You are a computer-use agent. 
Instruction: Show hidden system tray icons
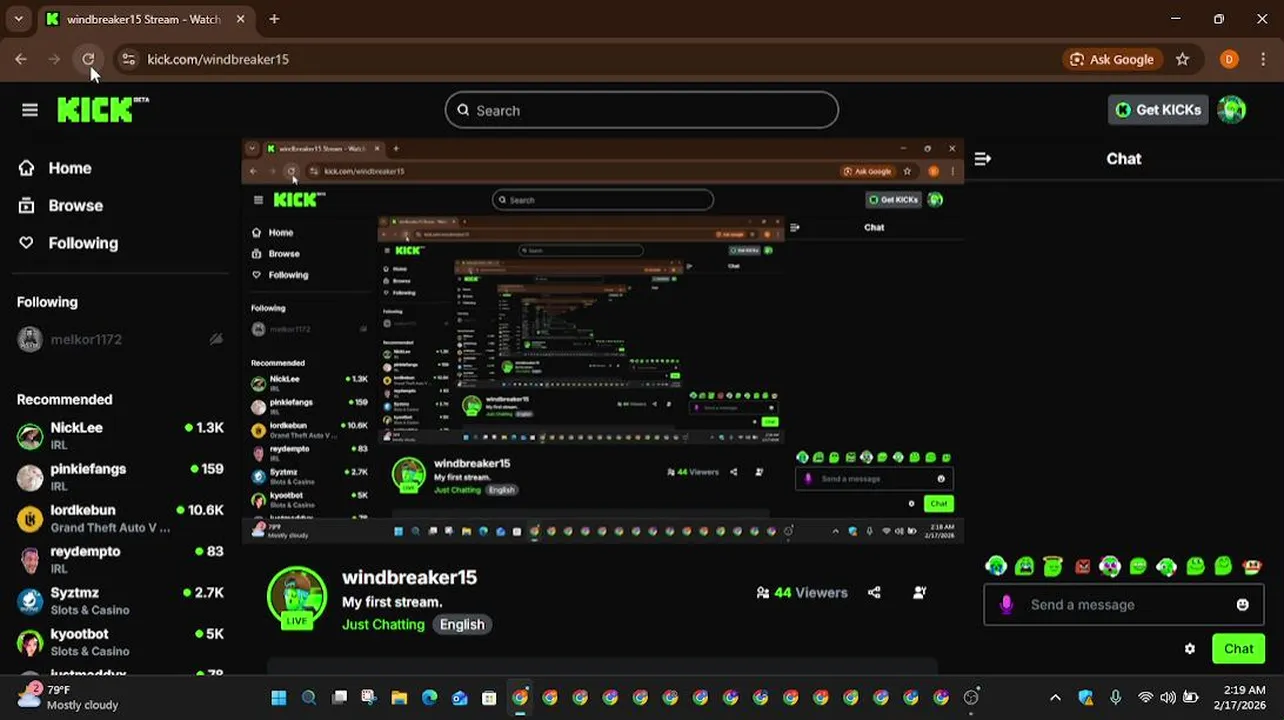1055,698
